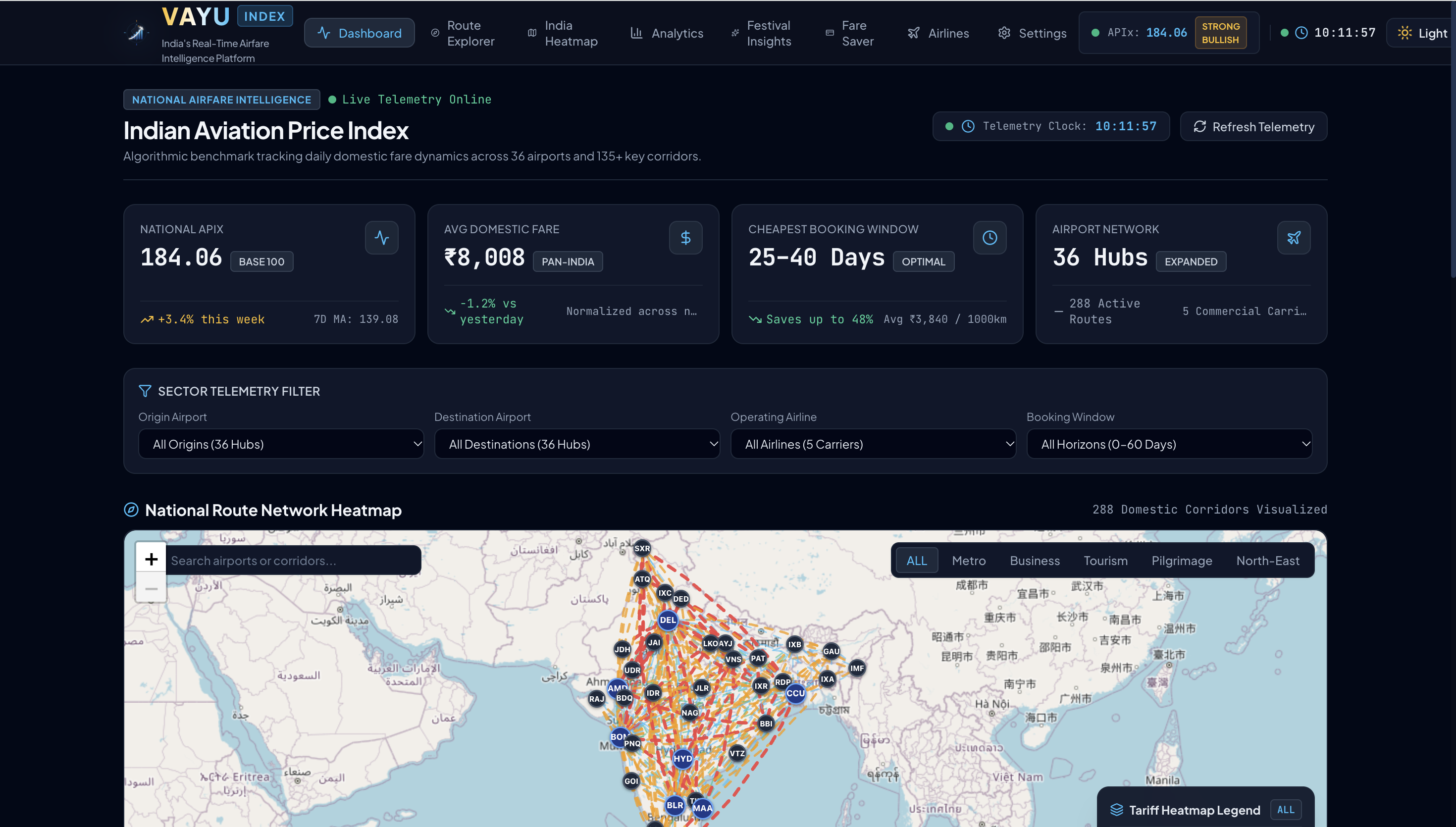Open Settings from the navigation bar
Viewport: 1456px width, 827px height.
(1033, 33)
